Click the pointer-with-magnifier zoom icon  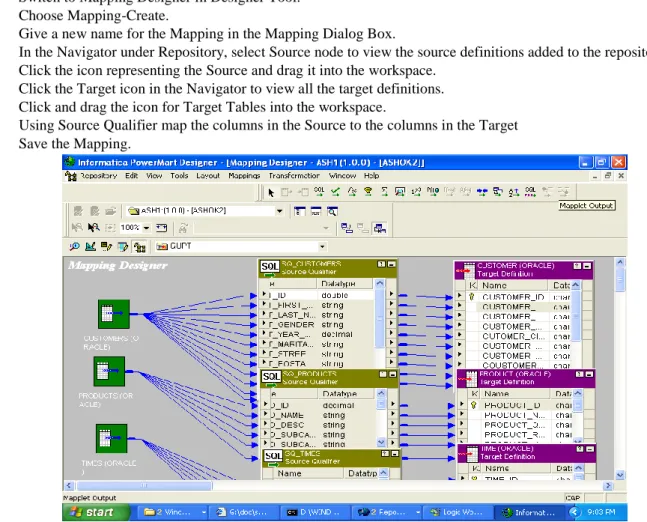click(94, 228)
